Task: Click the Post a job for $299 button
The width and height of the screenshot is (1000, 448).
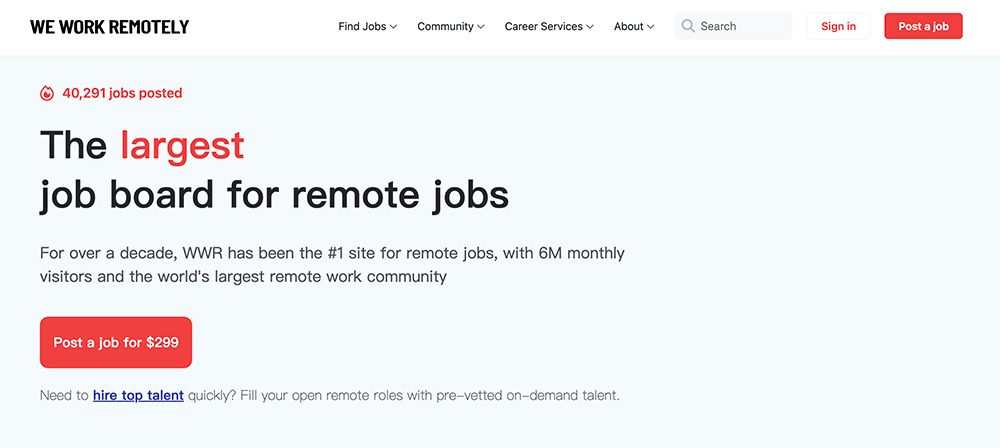Action: click(116, 342)
